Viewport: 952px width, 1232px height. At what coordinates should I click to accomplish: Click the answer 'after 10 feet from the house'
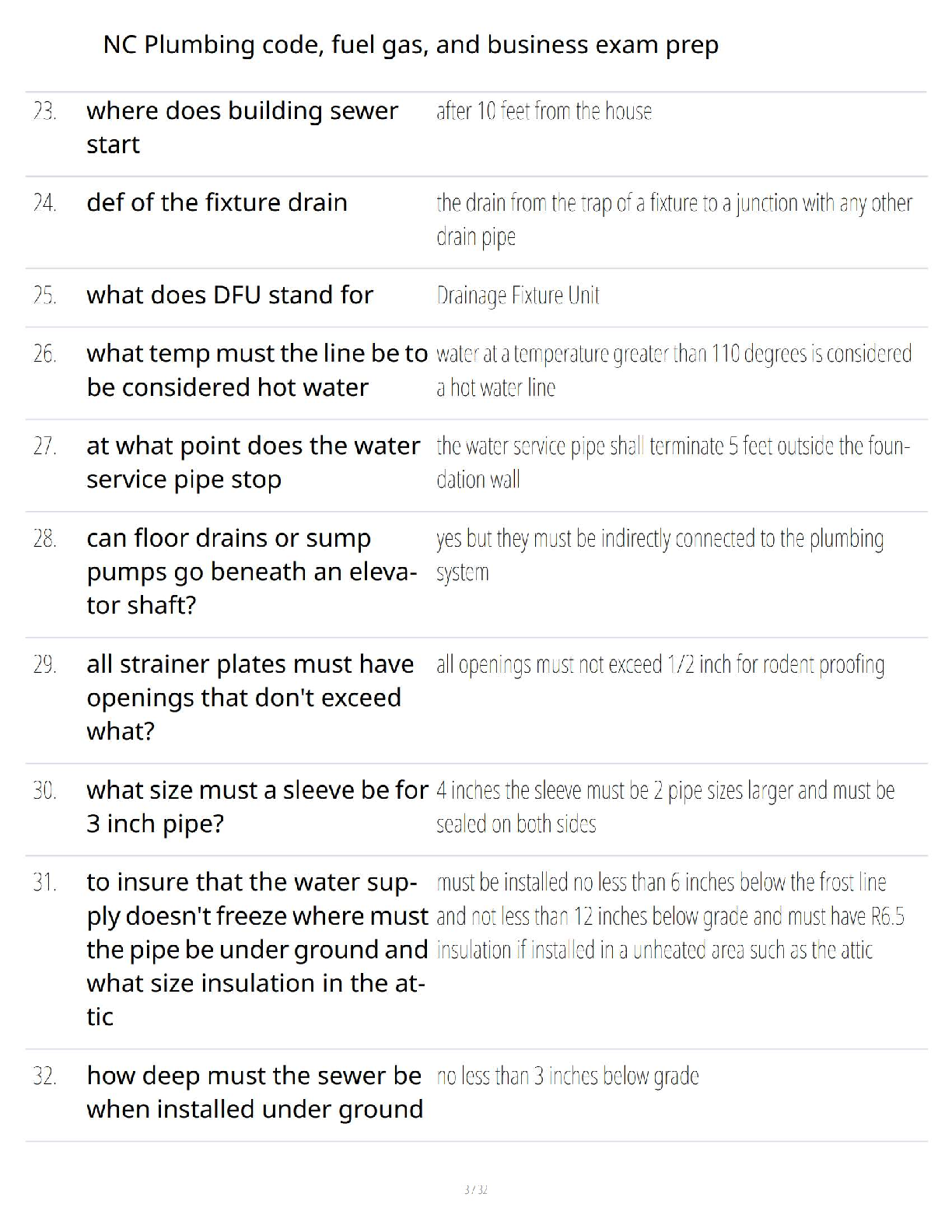pos(544,111)
